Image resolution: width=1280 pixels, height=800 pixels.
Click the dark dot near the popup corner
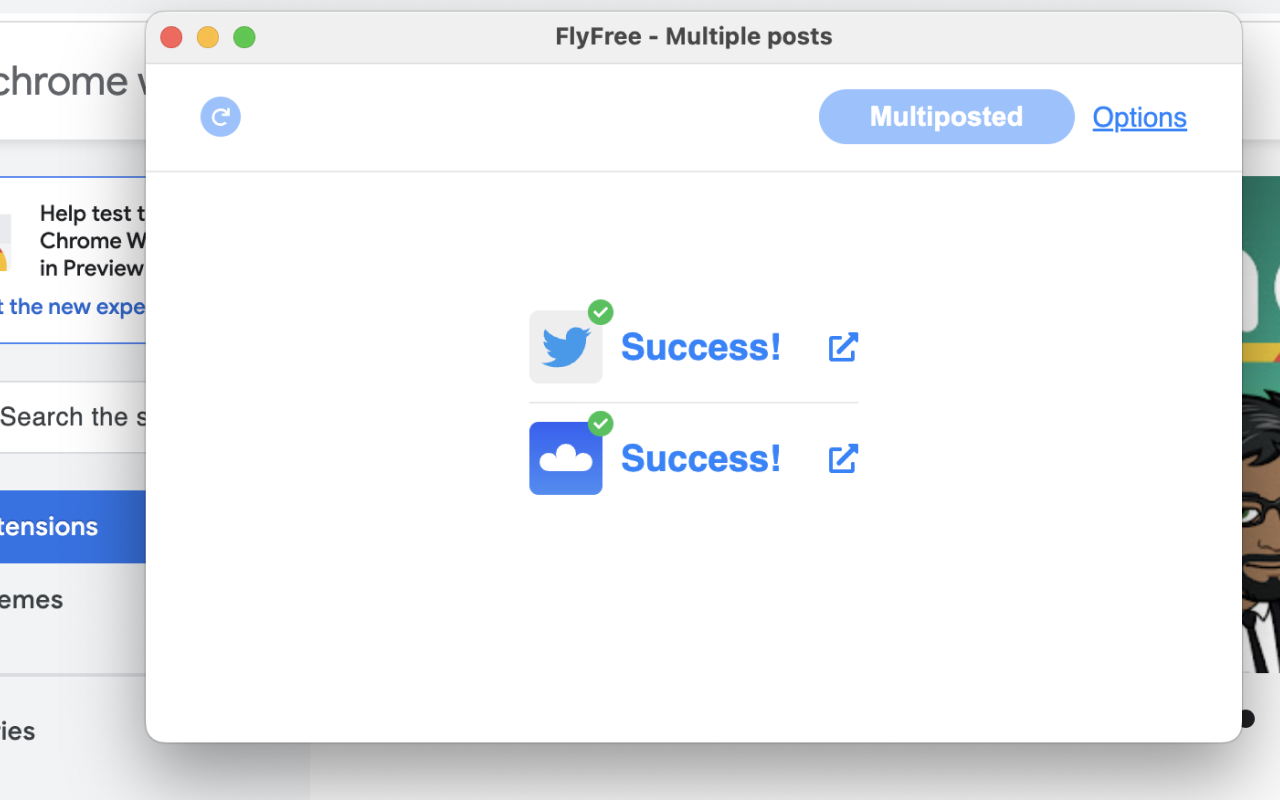[1248, 718]
